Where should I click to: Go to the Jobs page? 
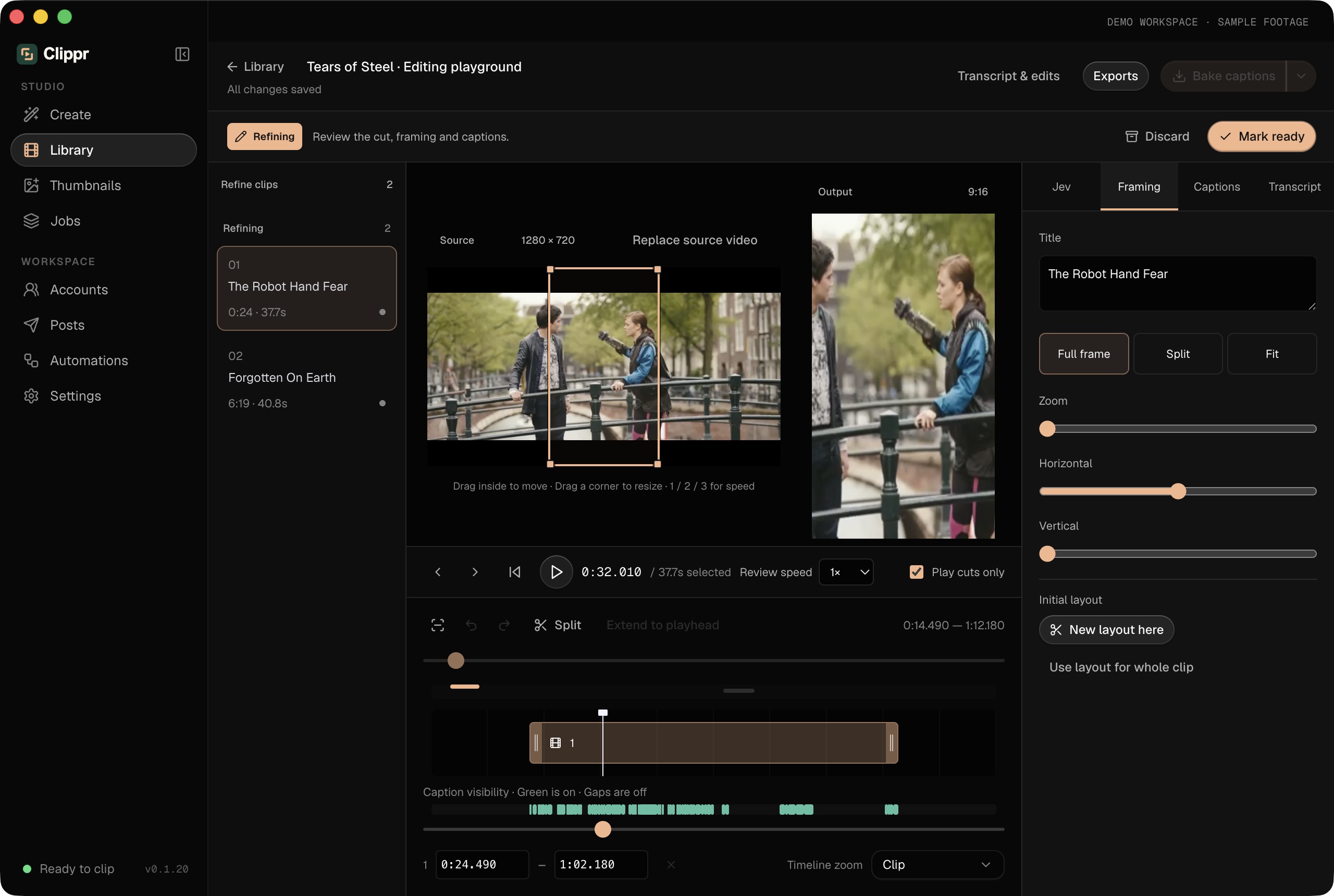pos(104,221)
